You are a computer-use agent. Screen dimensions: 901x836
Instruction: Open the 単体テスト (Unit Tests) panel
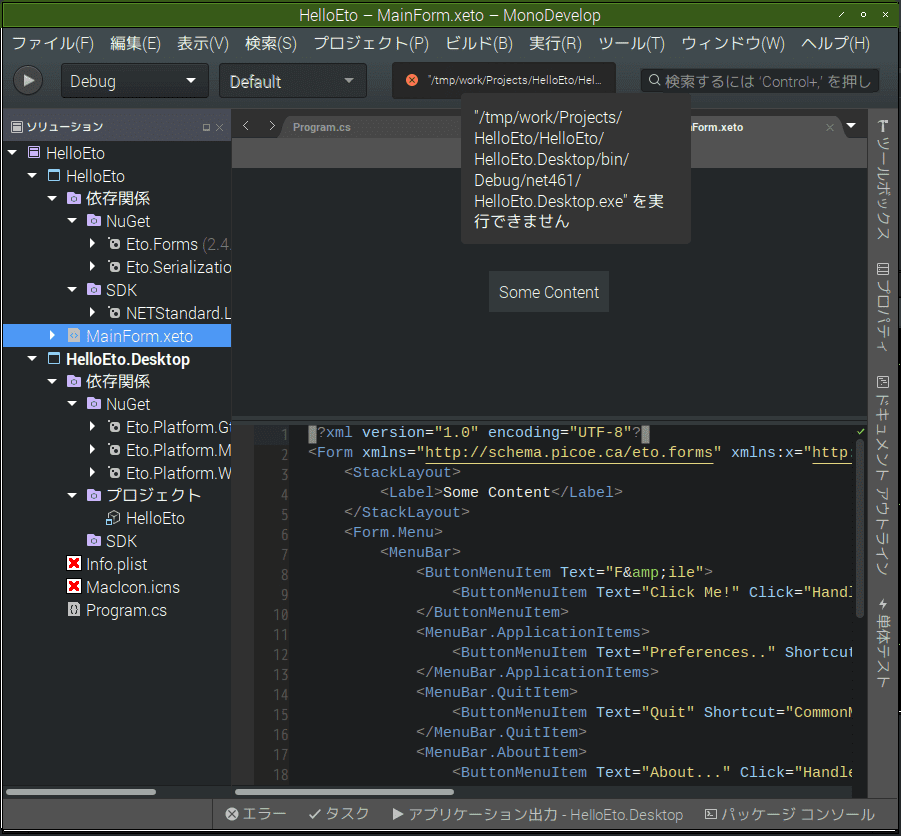pyautogui.click(x=883, y=645)
